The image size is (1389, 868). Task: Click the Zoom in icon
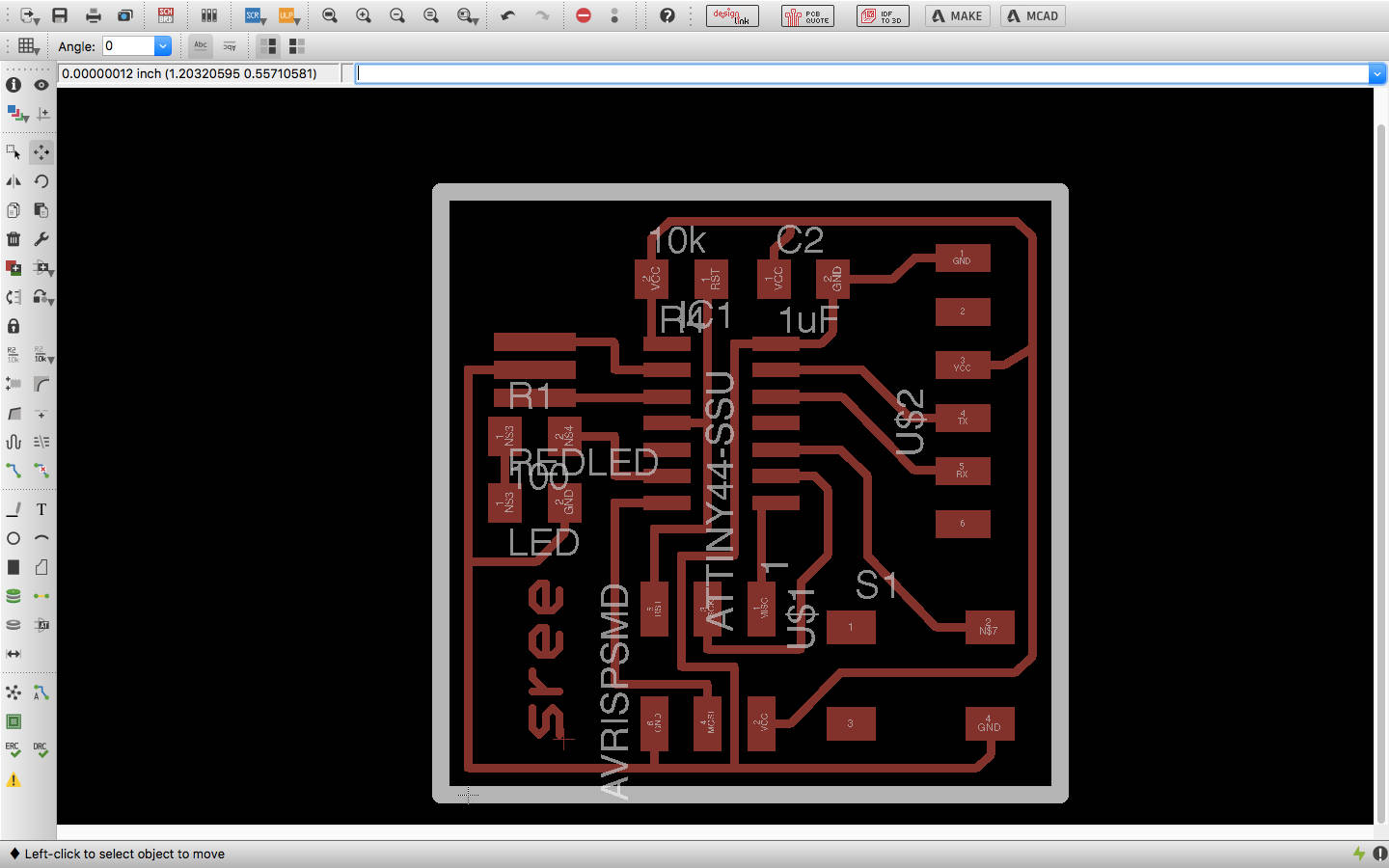click(x=364, y=15)
